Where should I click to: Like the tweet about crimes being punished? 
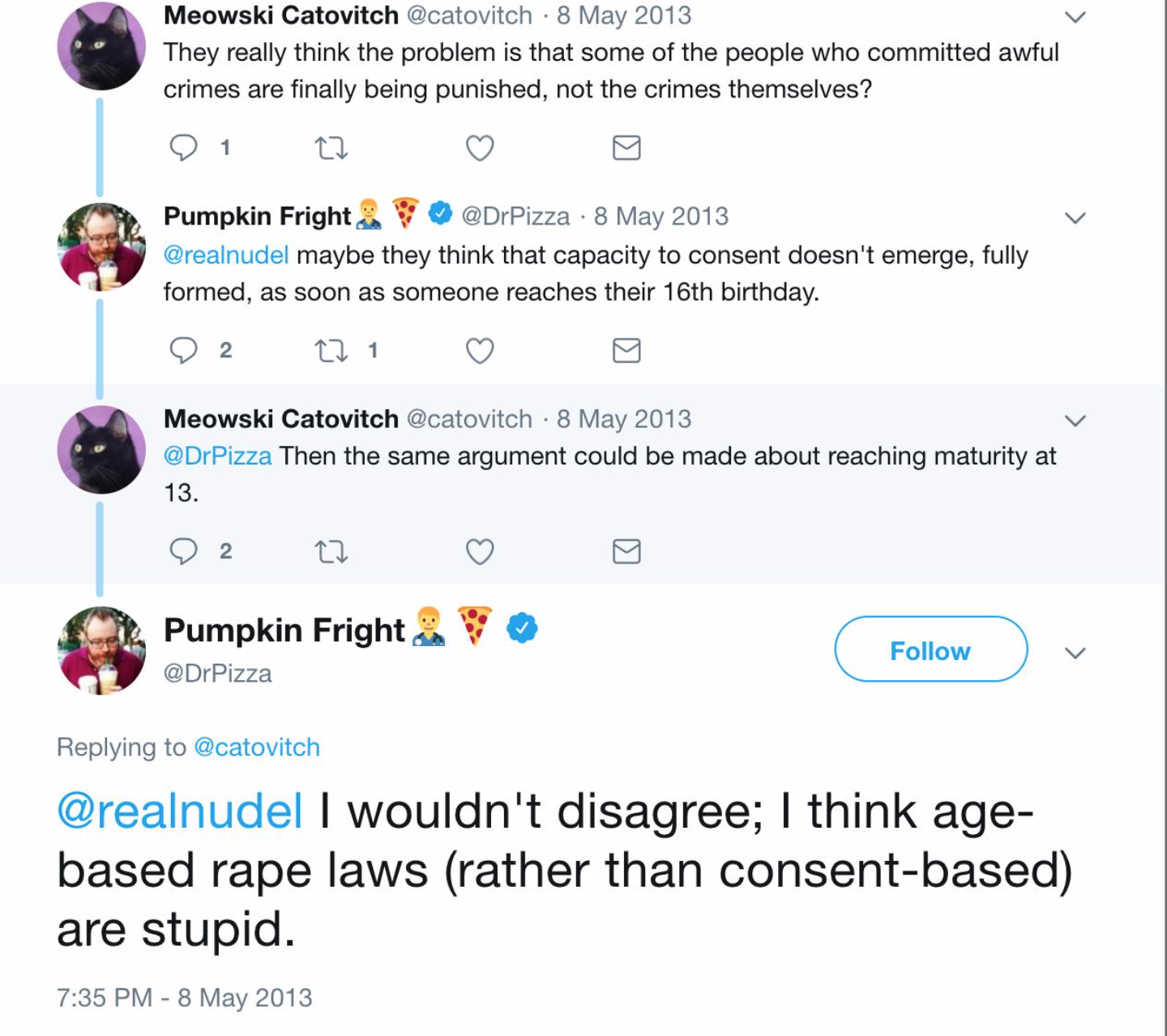click(480, 148)
